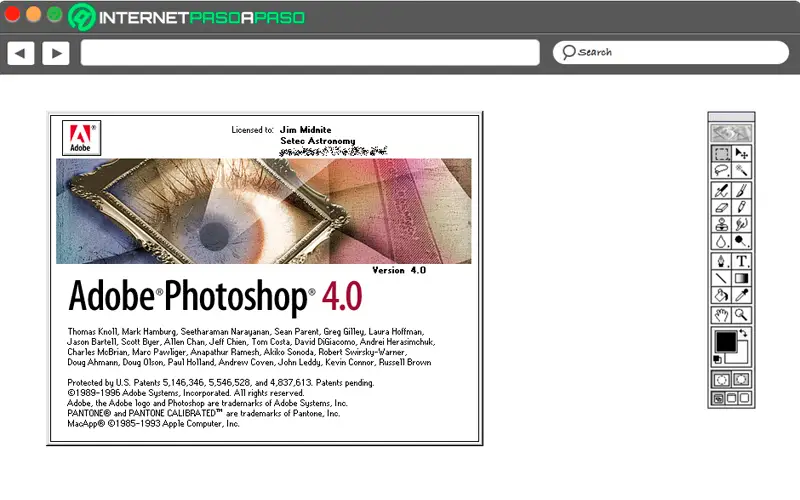
Task: Select the Lasso tool
Action: coord(721,170)
